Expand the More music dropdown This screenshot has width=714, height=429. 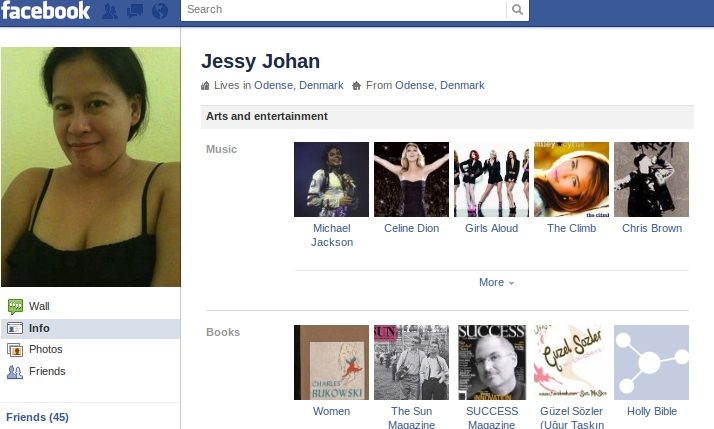[x=496, y=282]
